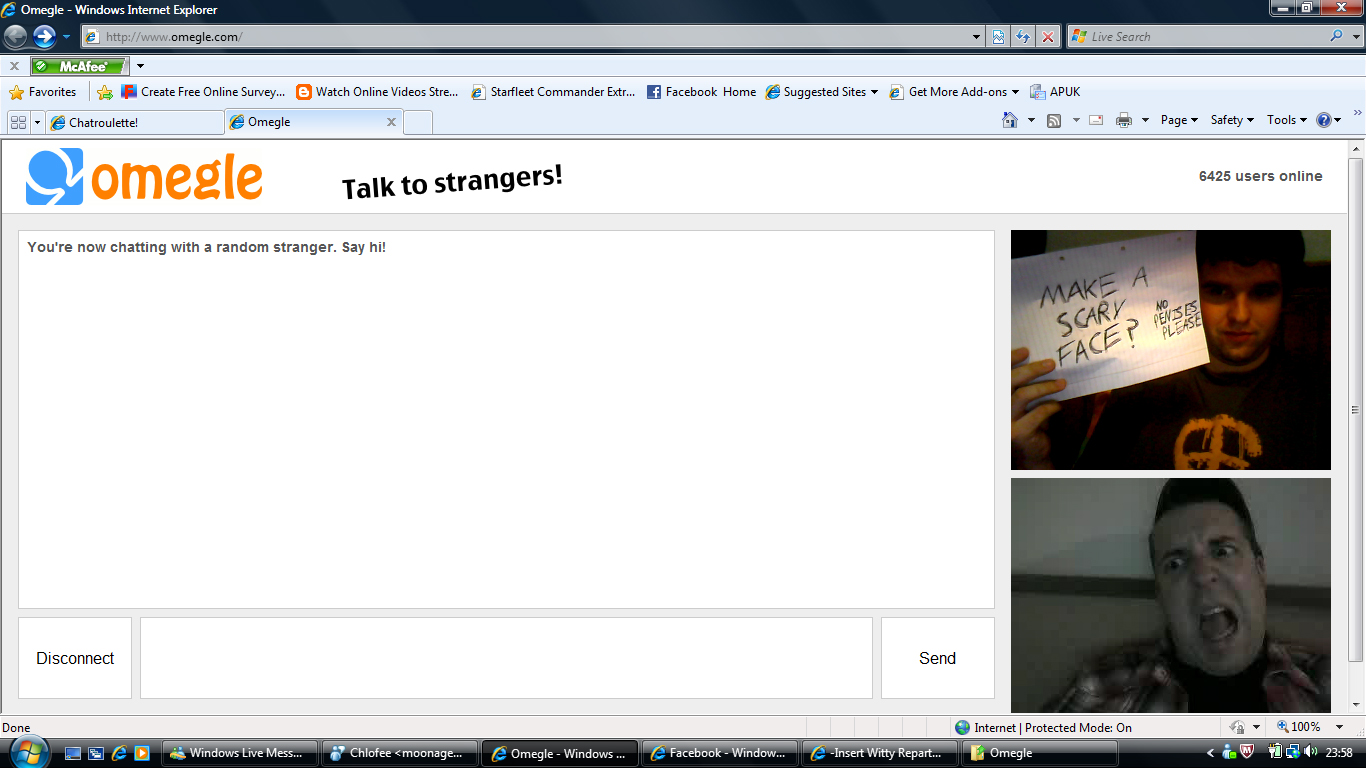Image resolution: width=1366 pixels, height=768 pixels.
Task: Click the RSS Feeds icon
Action: 1054,120
